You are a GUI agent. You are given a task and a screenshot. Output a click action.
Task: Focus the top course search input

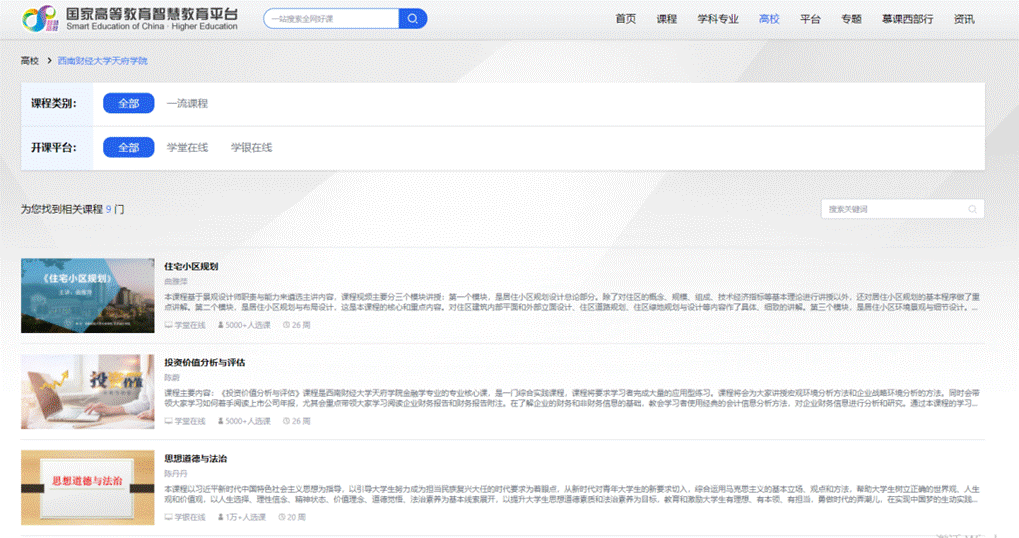point(330,19)
